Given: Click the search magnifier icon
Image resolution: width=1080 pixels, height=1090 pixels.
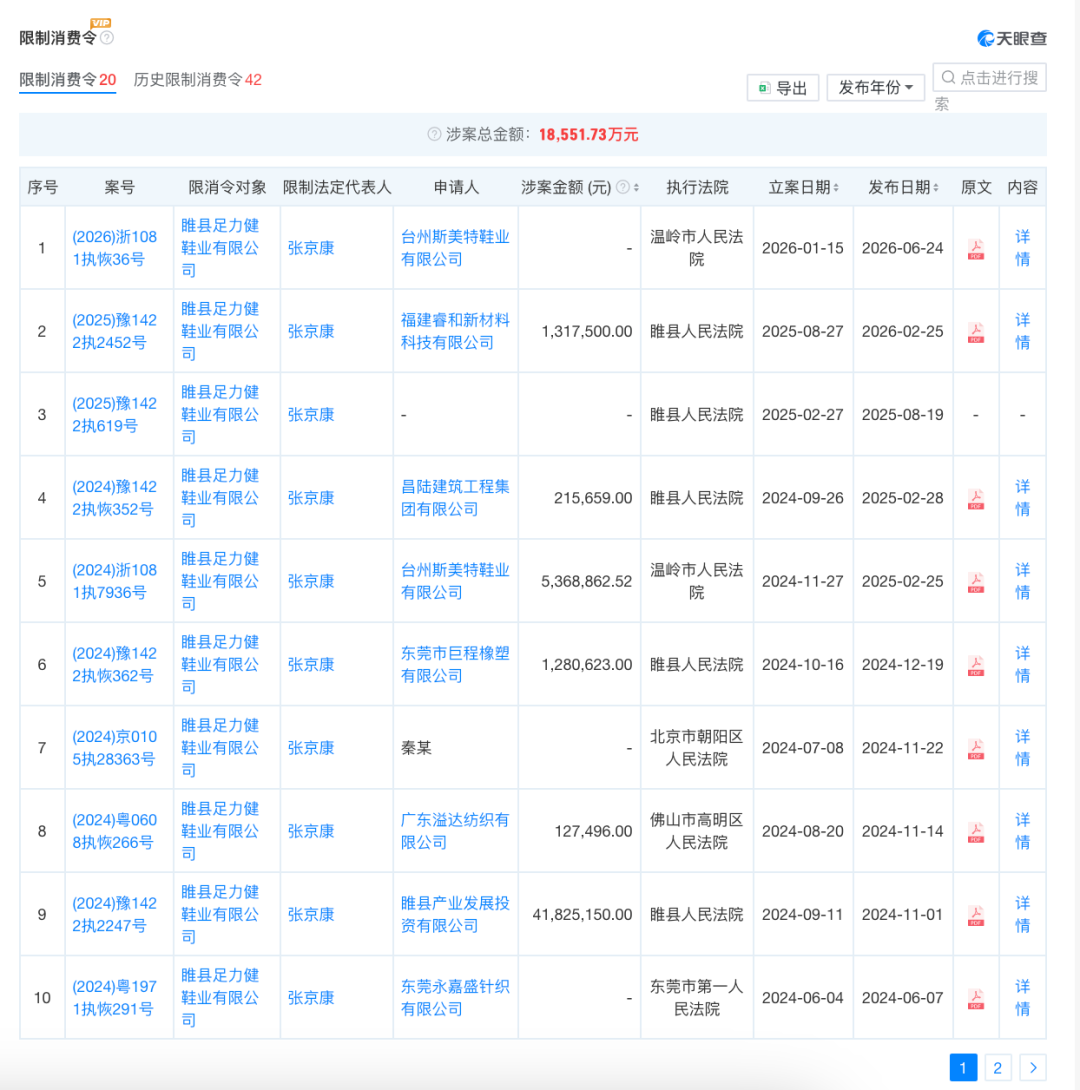Looking at the screenshot, I should (x=948, y=77).
